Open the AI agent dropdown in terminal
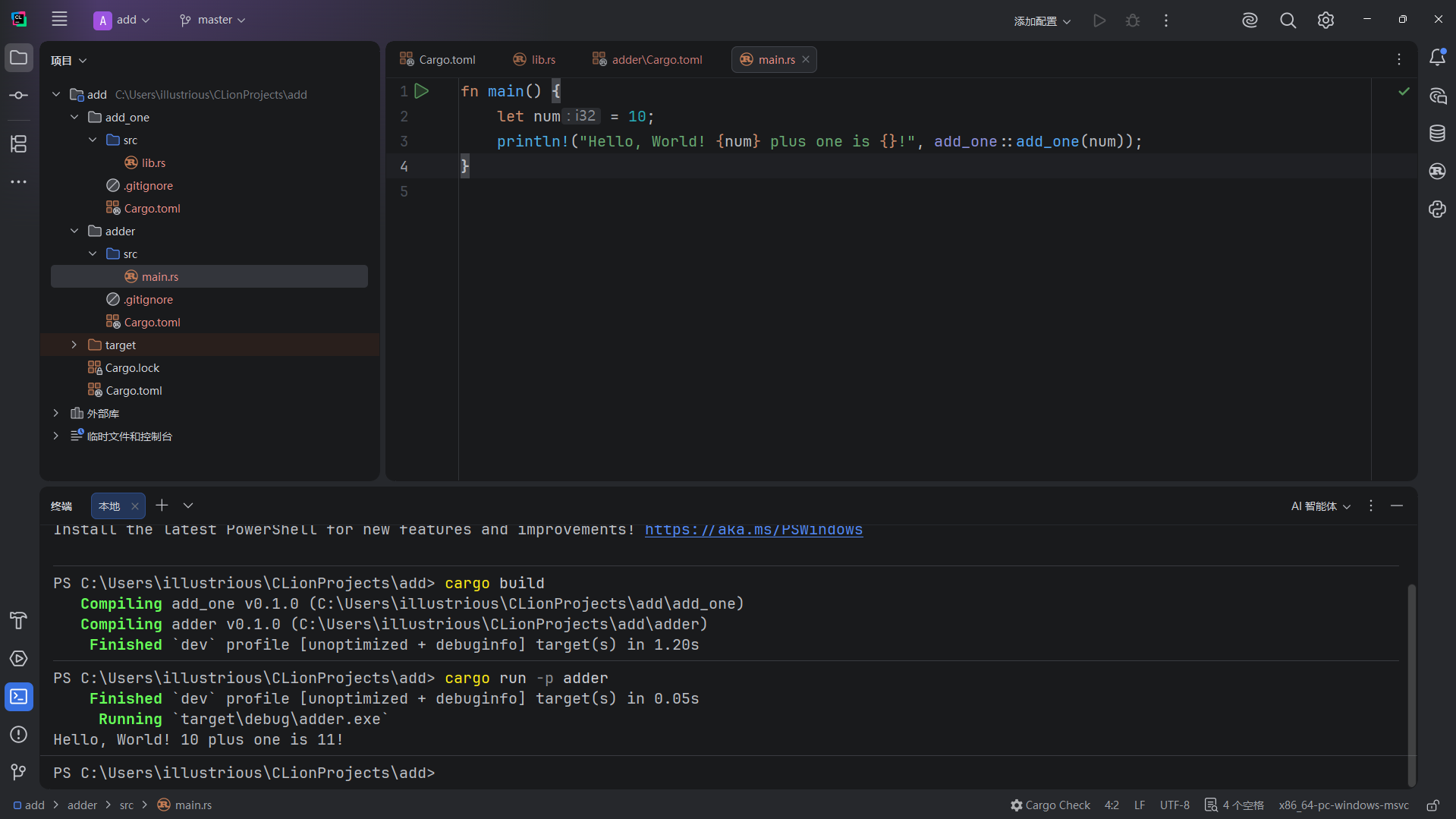1456x819 pixels. tap(1320, 506)
